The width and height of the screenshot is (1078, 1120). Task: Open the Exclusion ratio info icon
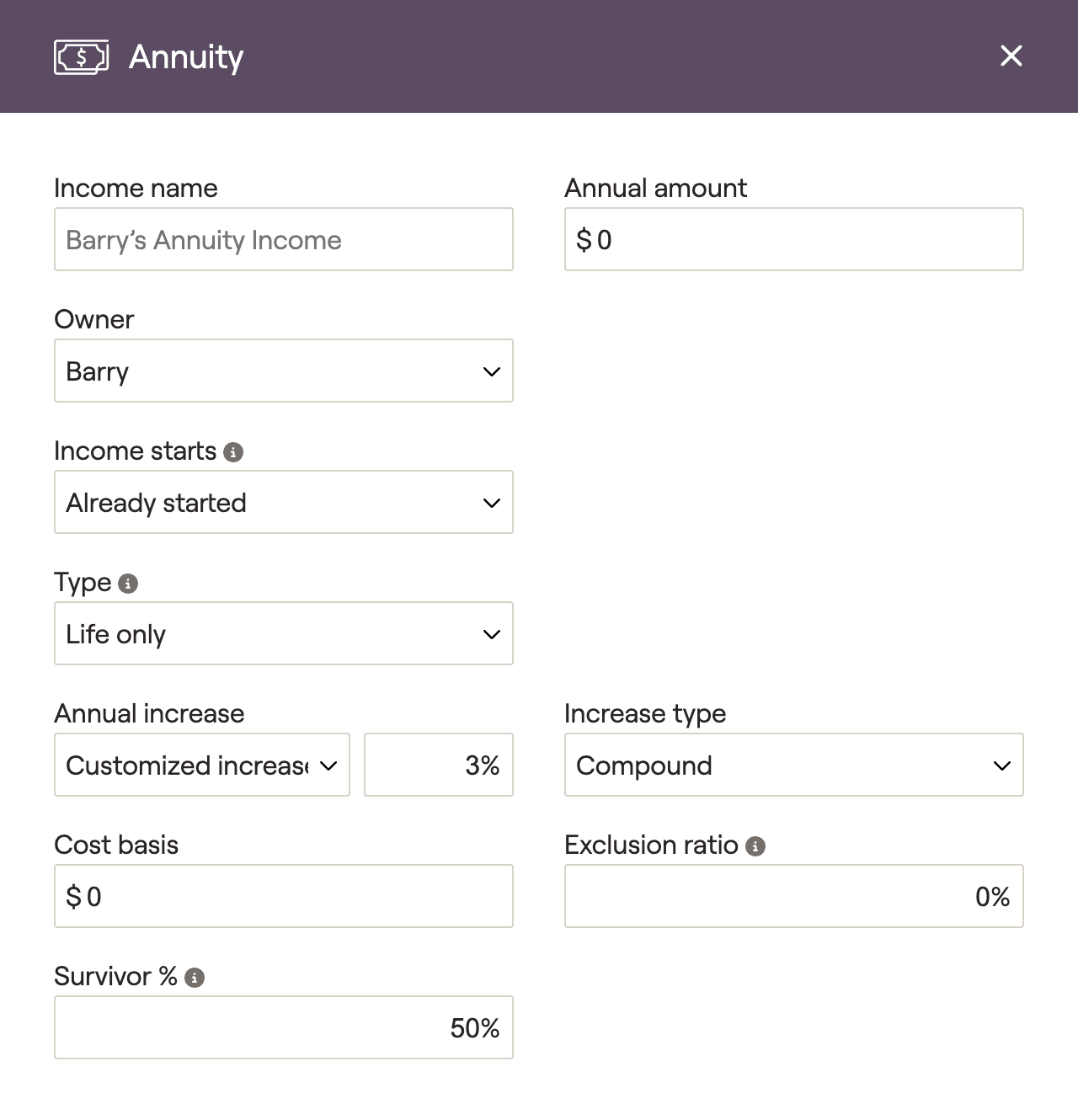pyautogui.click(x=755, y=846)
